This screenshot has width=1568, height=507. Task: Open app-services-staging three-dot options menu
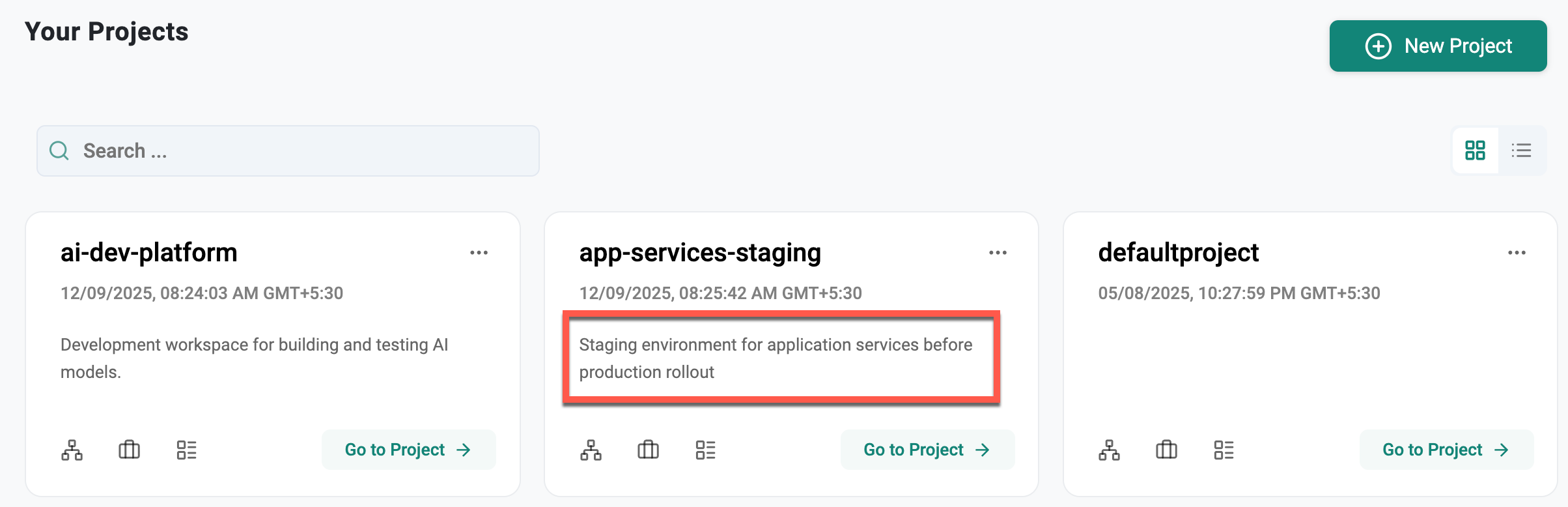pyautogui.click(x=998, y=253)
